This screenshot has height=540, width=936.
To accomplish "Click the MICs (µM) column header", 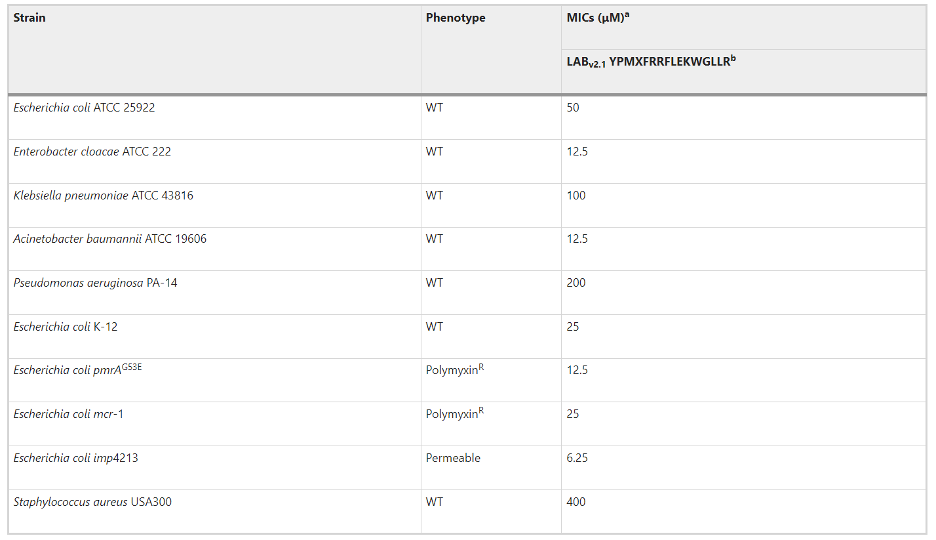I will click(595, 18).
